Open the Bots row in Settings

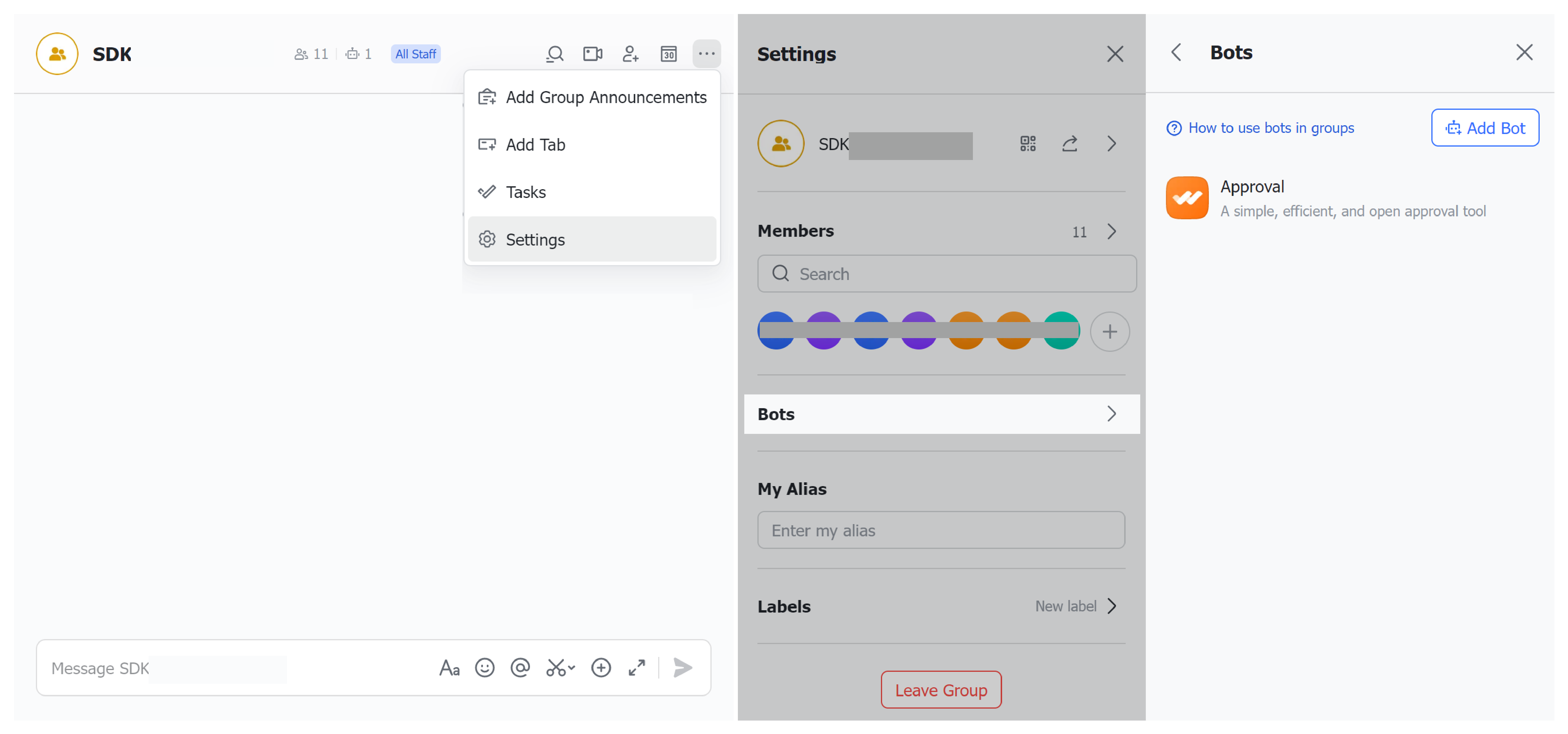pyautogui.click(x=942, y=414)
